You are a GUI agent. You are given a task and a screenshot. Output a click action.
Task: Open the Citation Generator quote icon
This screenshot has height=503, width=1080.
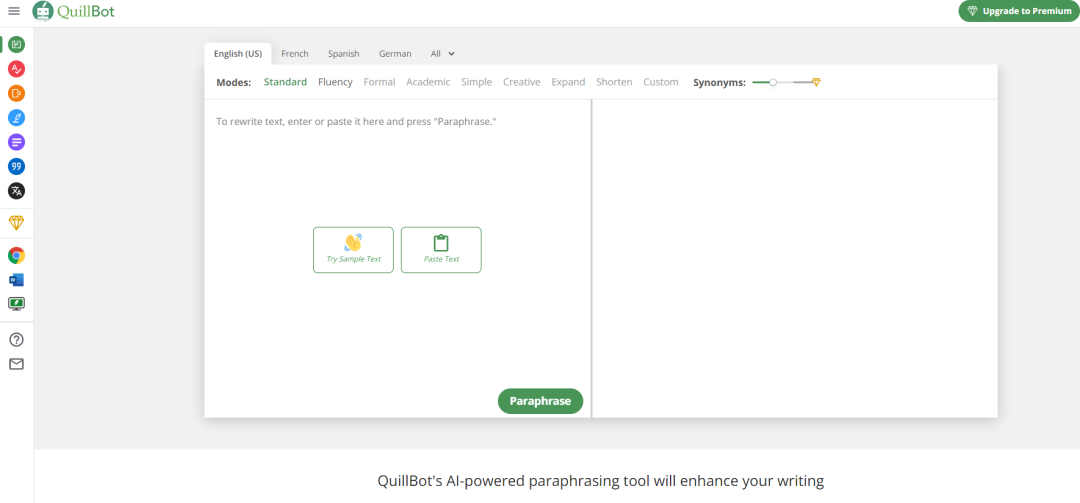17,166
